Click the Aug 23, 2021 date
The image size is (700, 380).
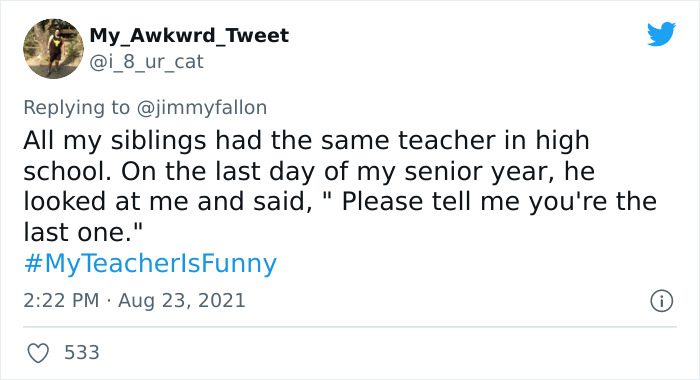click(x=182, y=300)
